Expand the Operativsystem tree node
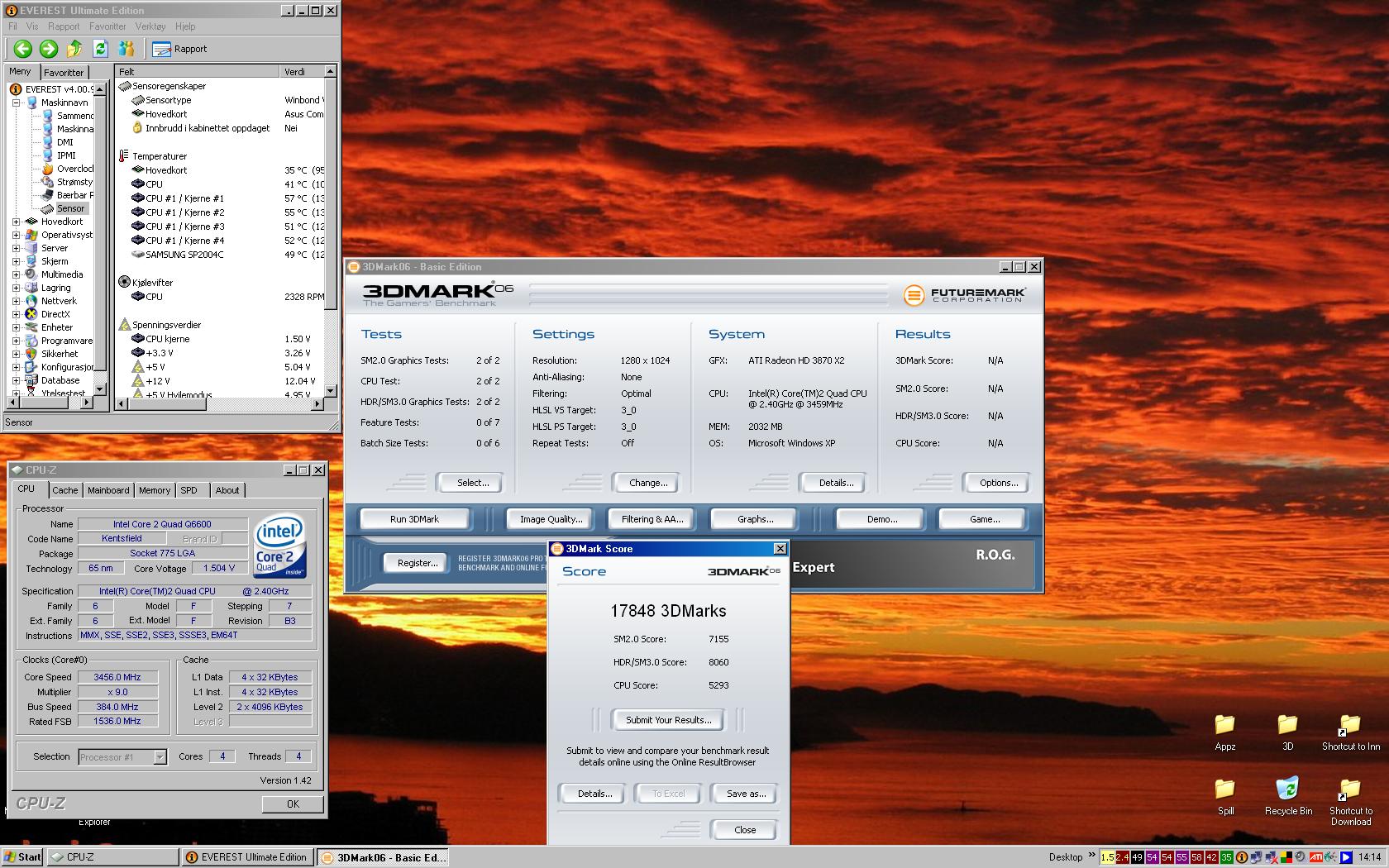 tap(16, 235)
